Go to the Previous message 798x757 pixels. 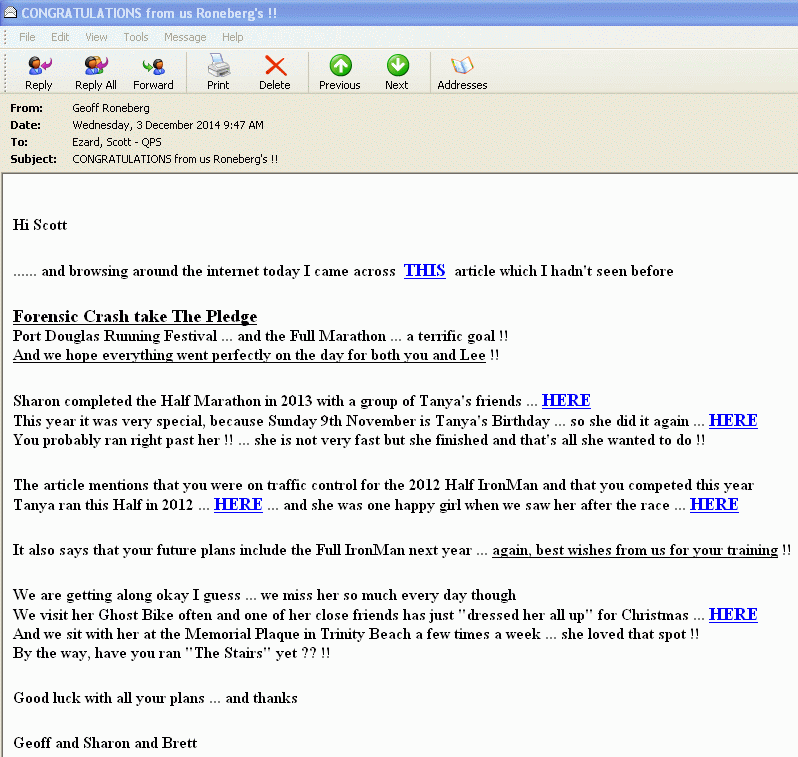[x=339, y=72]
